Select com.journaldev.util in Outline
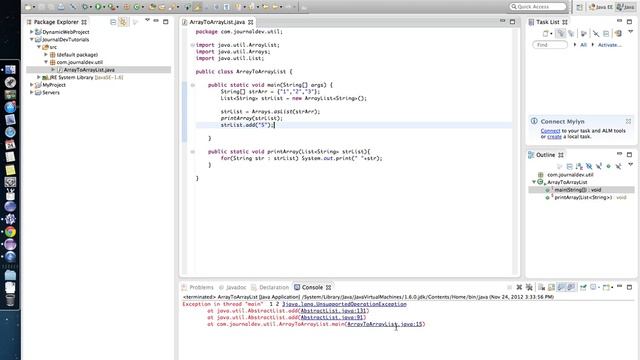Image resolution: width=640 pixels, height=360 pixels. (570, 175)
